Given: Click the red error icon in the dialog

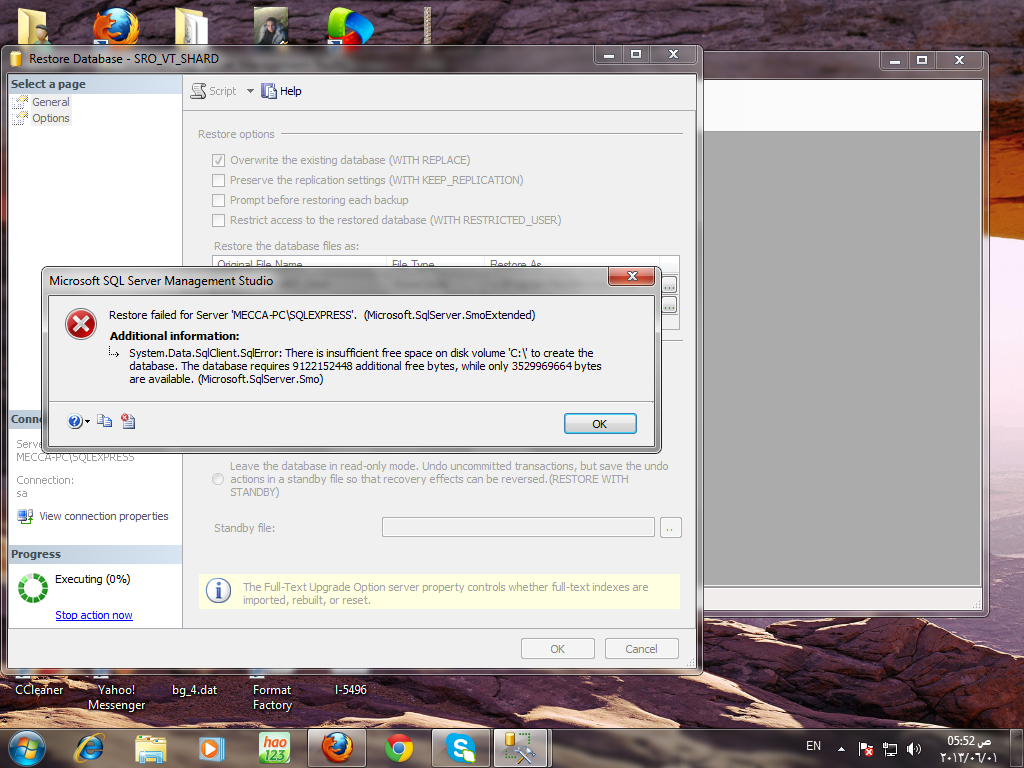Looking at the screenshot, I should pyautogui.click(x=81, y=324).
